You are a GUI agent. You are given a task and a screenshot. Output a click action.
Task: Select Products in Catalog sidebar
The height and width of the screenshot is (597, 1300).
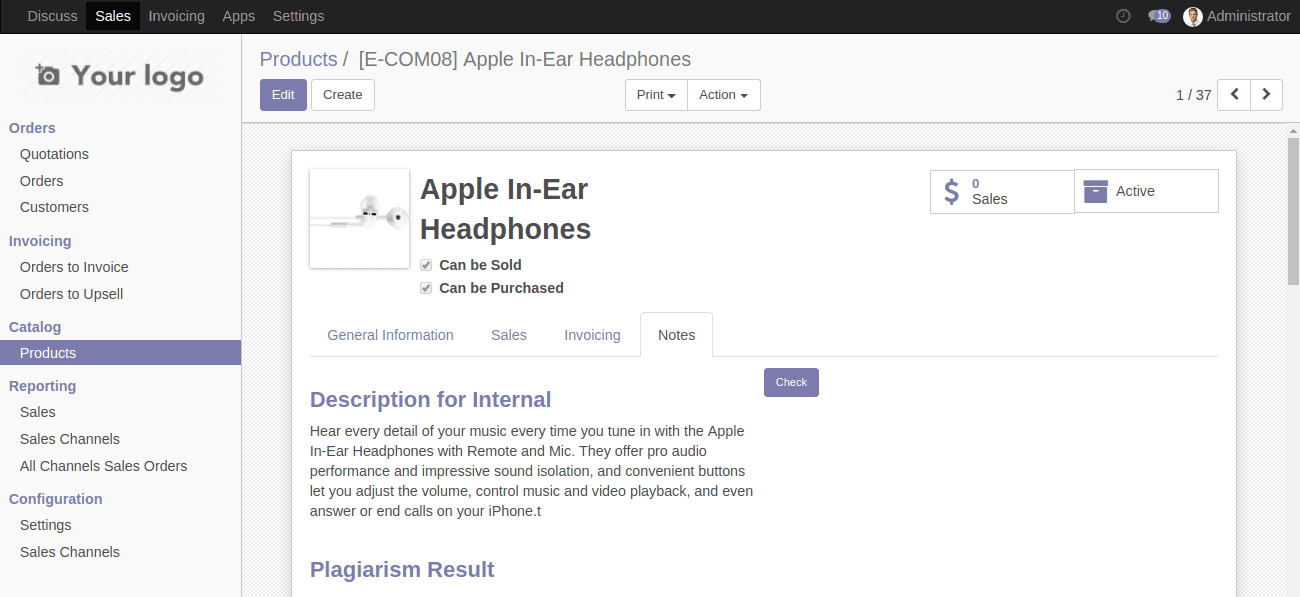[x=120, y=353]
